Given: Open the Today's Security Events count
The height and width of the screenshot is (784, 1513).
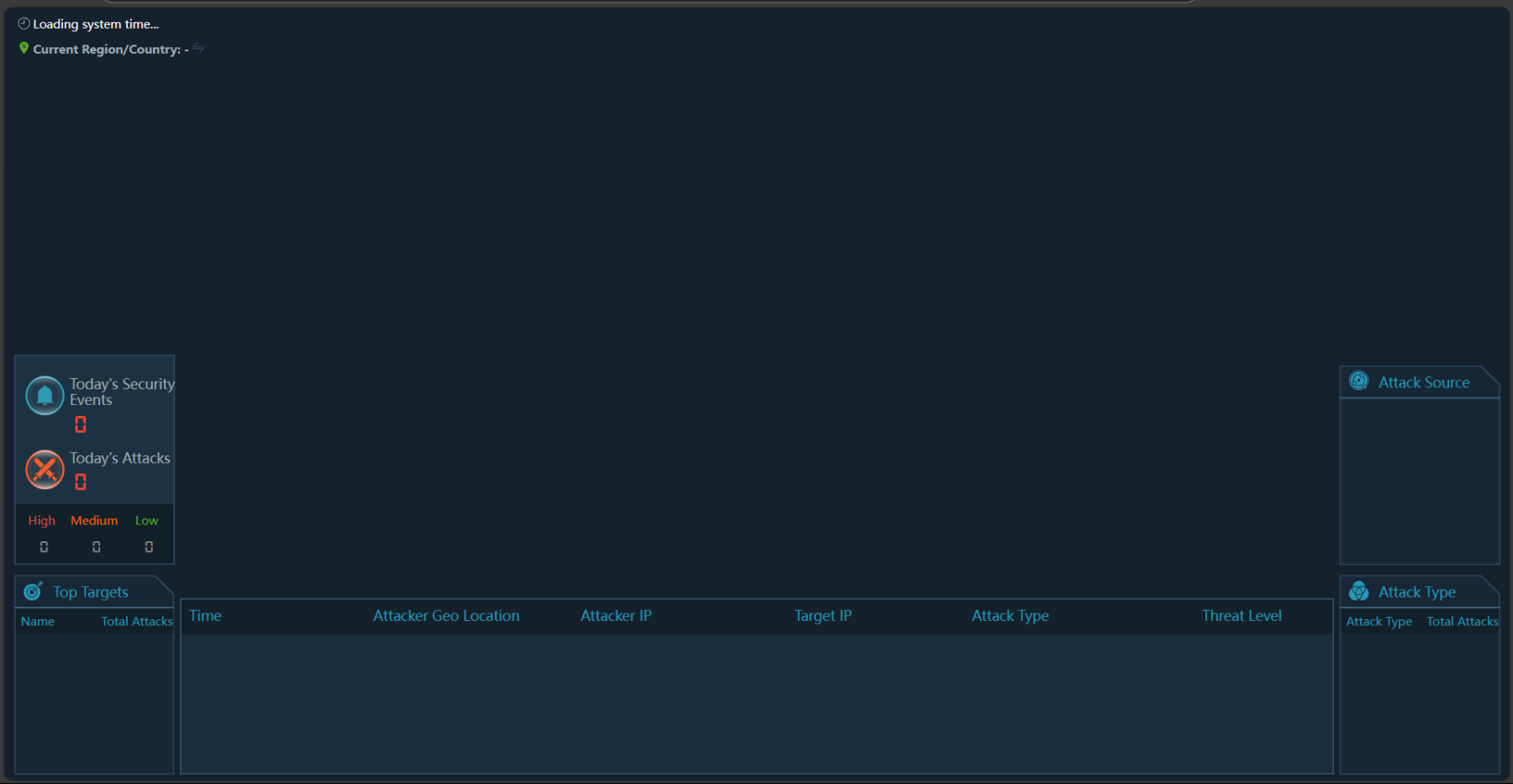Looking at the screenshot, I should tap(81, 424).
